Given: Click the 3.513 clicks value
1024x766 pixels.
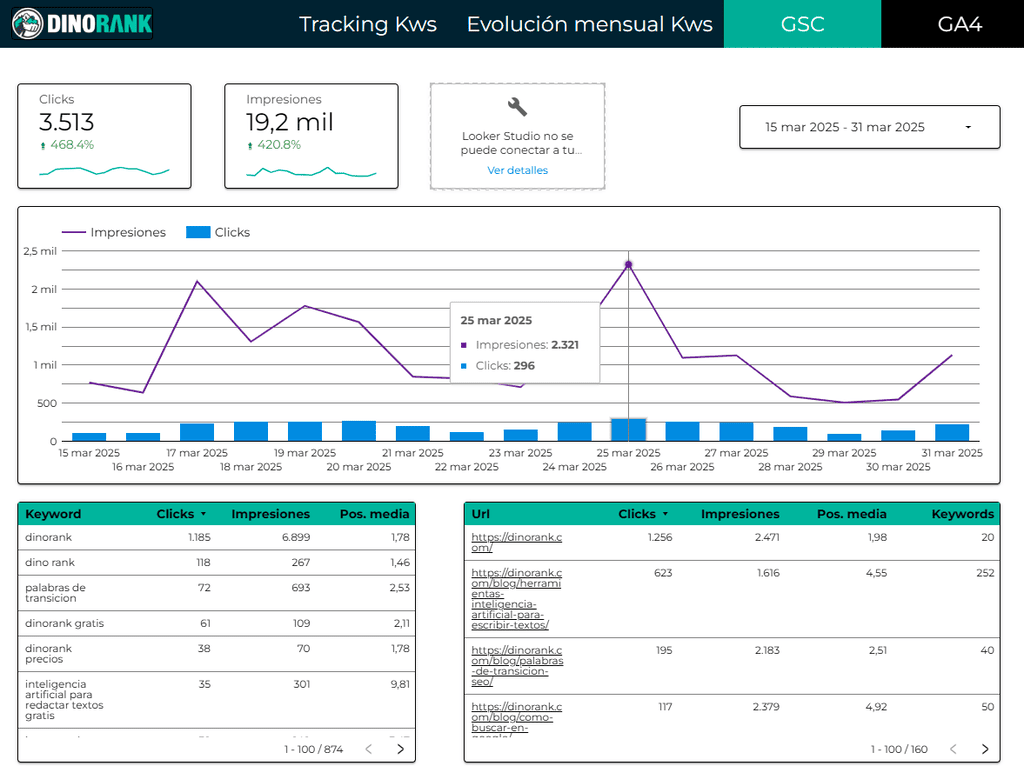Looking at the screenshot, I should point(67,123).
